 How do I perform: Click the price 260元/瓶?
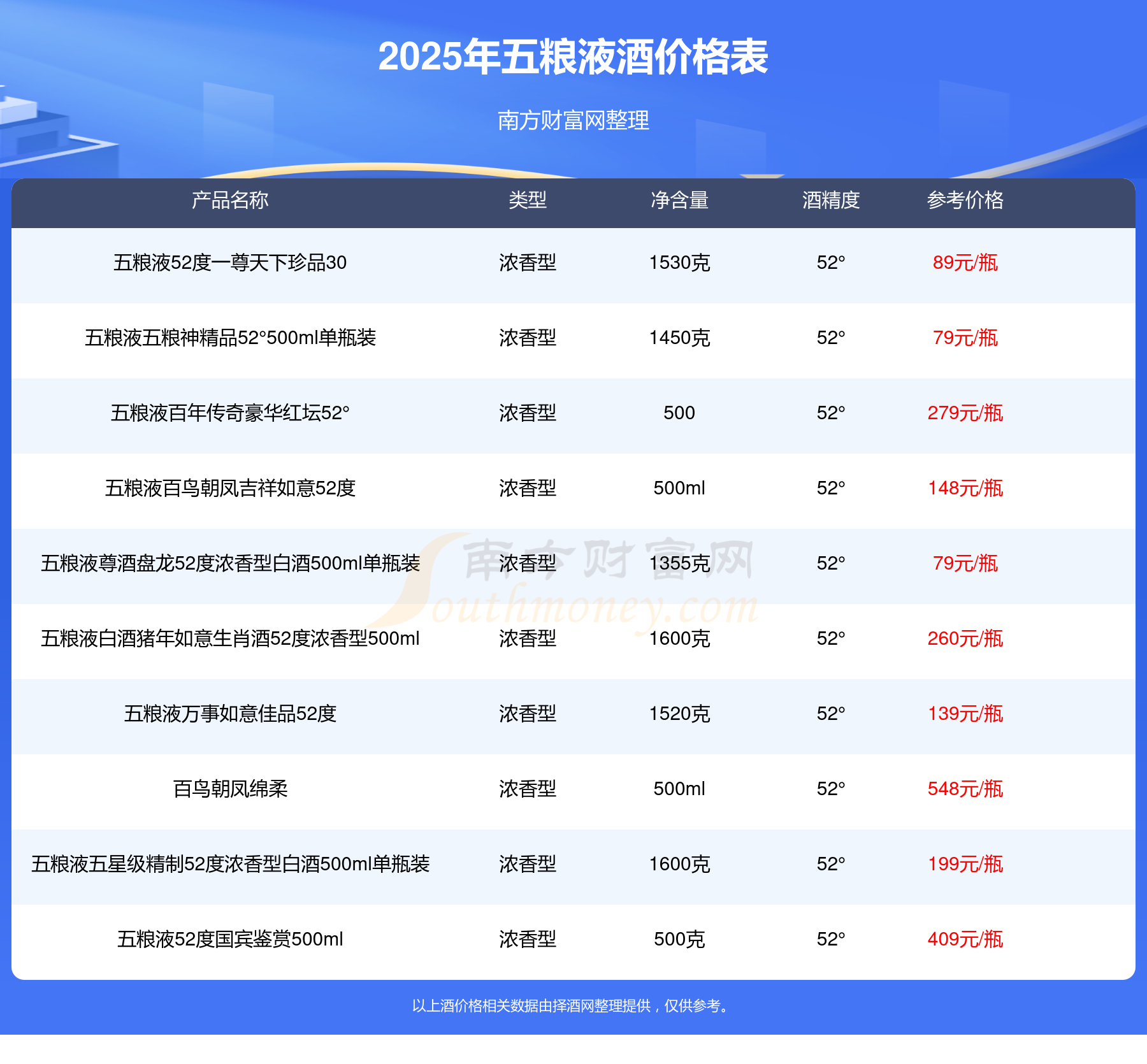965,638
